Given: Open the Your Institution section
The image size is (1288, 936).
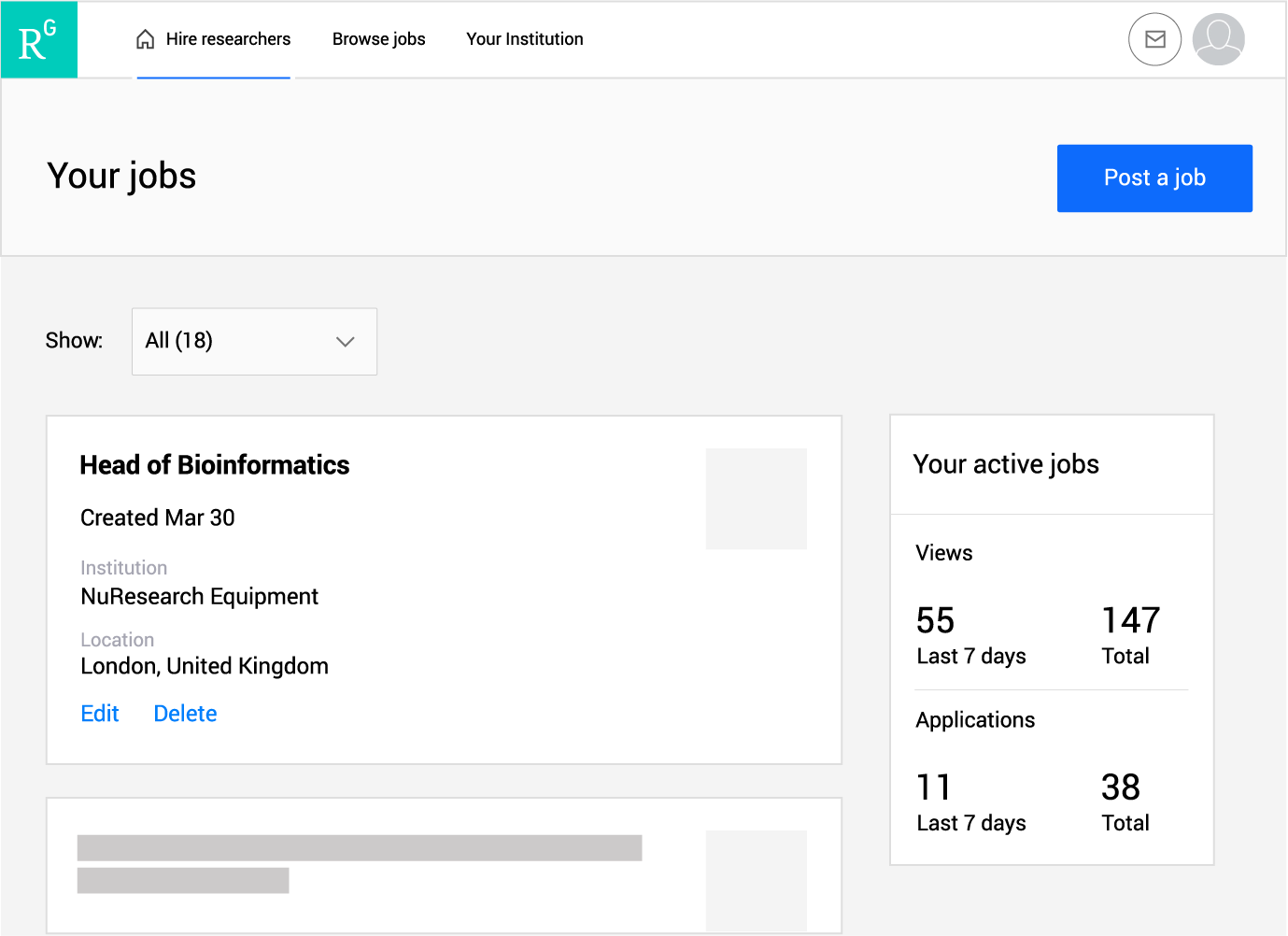Looking at the screenshot, I should (x=524, y=38).
